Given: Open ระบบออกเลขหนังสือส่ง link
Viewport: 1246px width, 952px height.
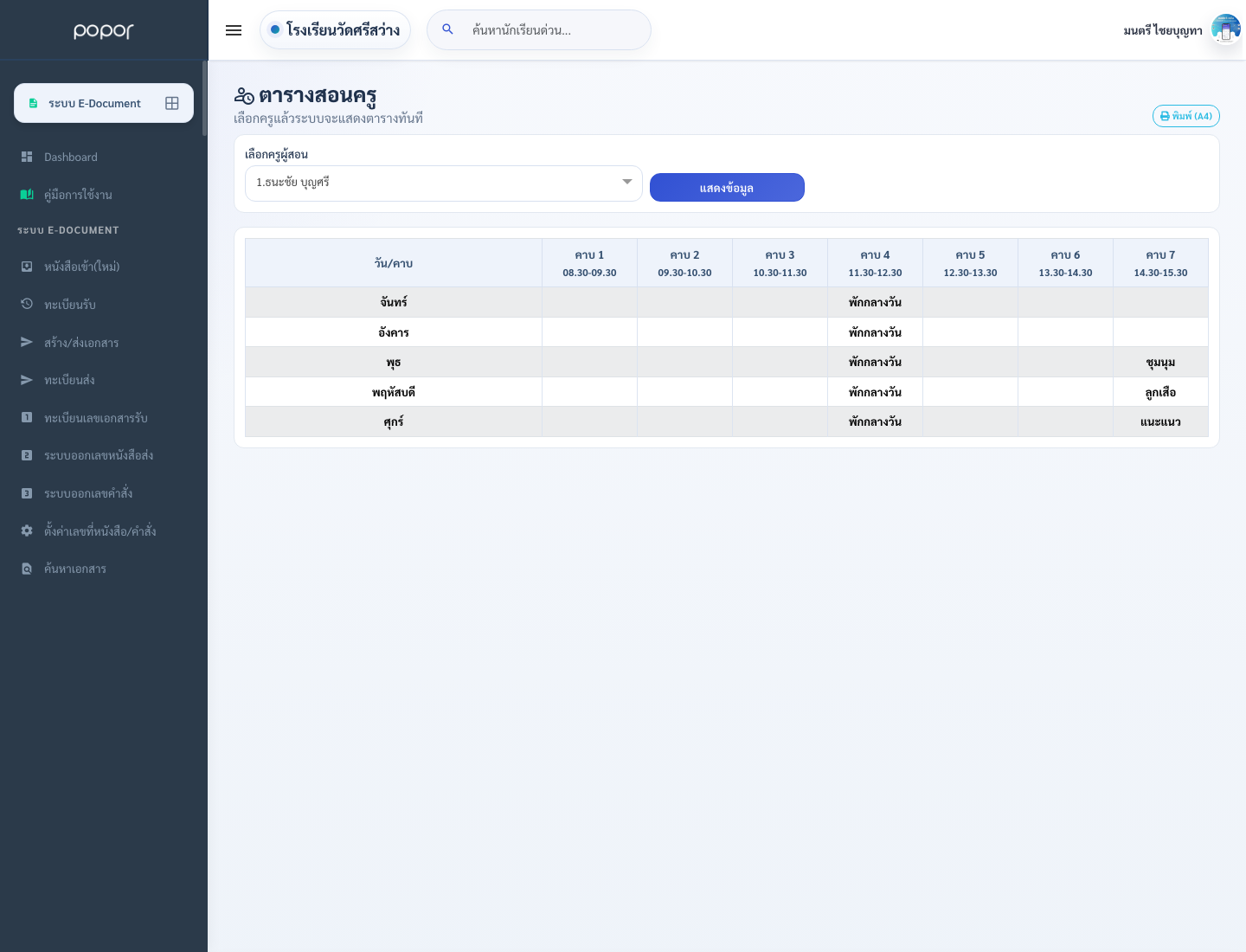Looking at the screenshot, I should click(99, 455).
